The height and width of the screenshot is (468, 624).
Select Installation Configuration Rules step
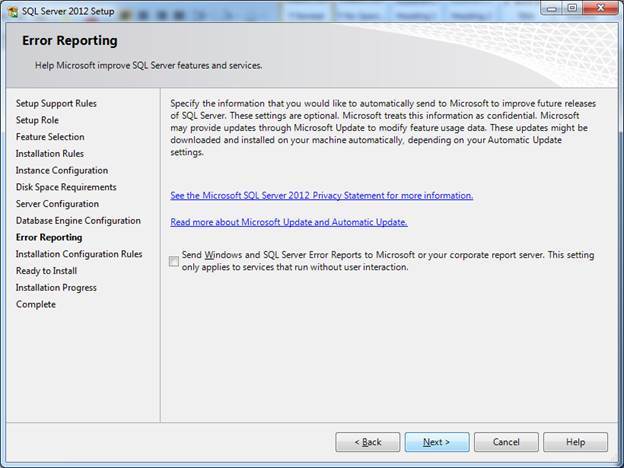click(79, 254)
